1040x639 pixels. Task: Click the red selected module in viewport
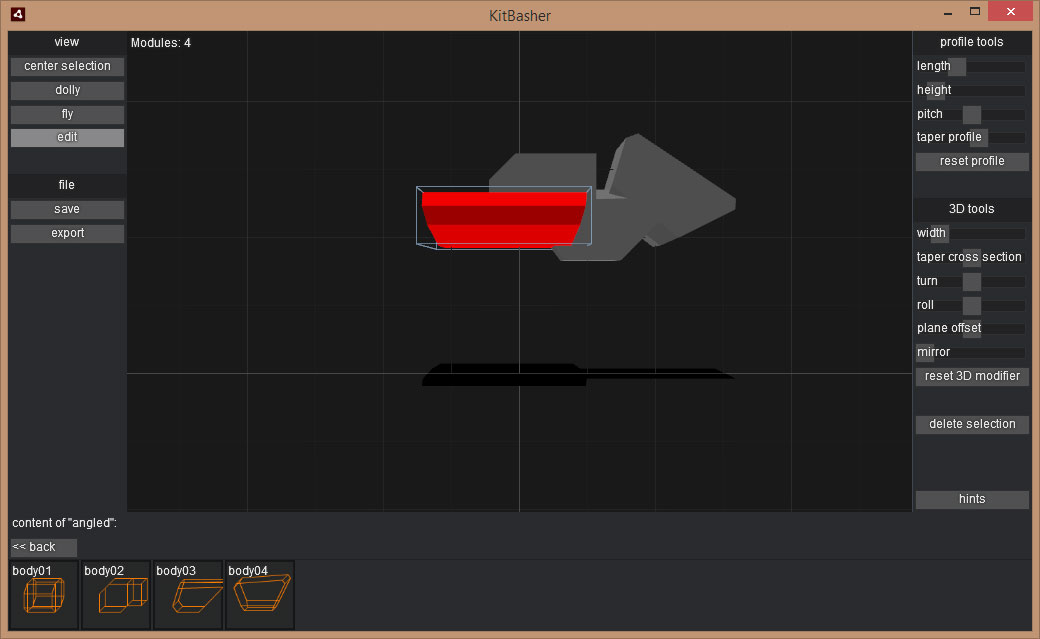(503, 217)
